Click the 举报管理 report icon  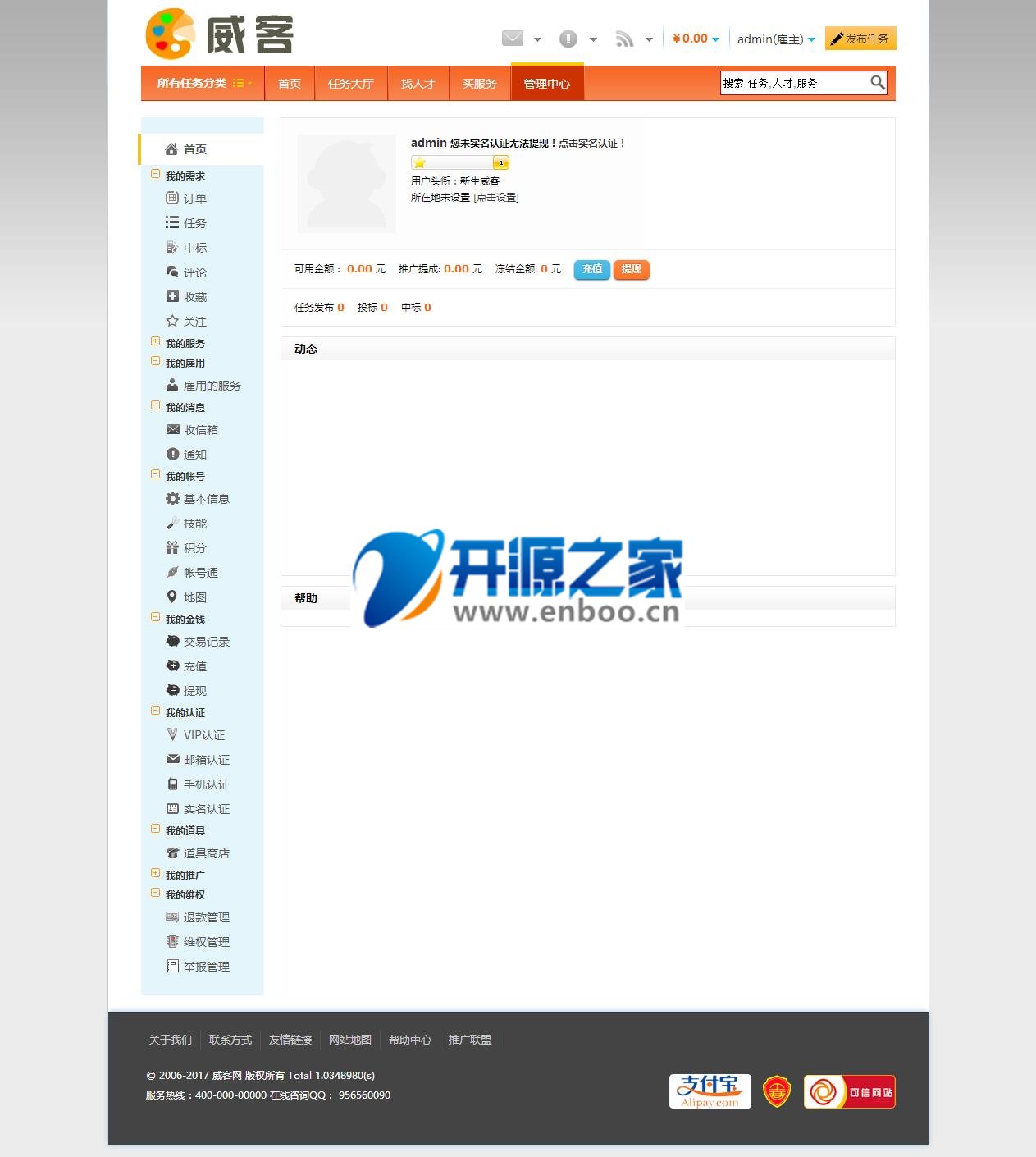coord(172,966)
